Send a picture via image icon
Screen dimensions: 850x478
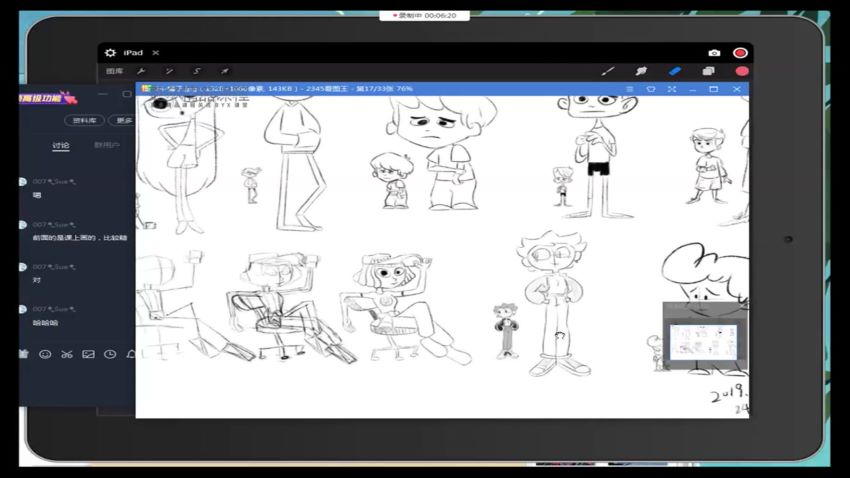click(88, 354)
